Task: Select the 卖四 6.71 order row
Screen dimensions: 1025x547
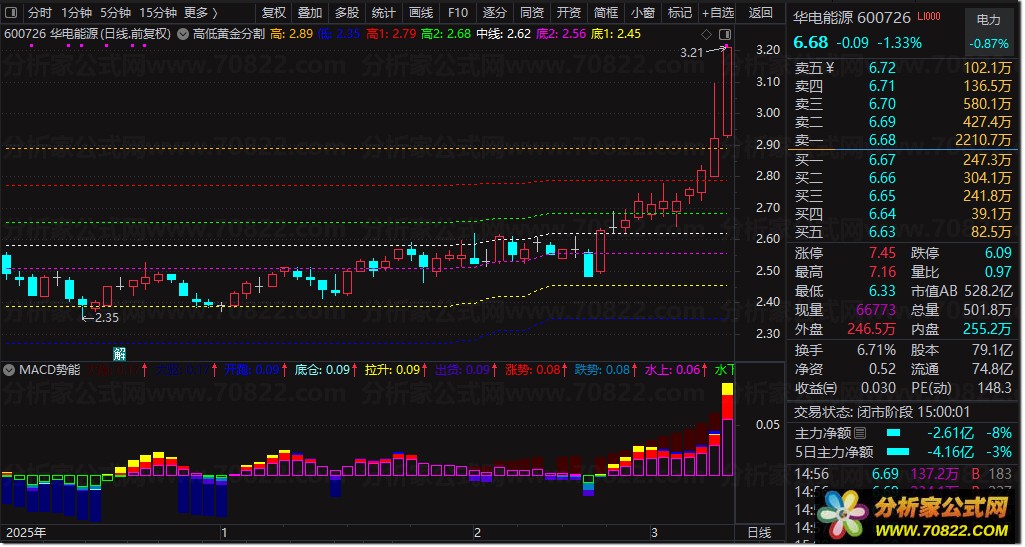Action: point(903,86)
